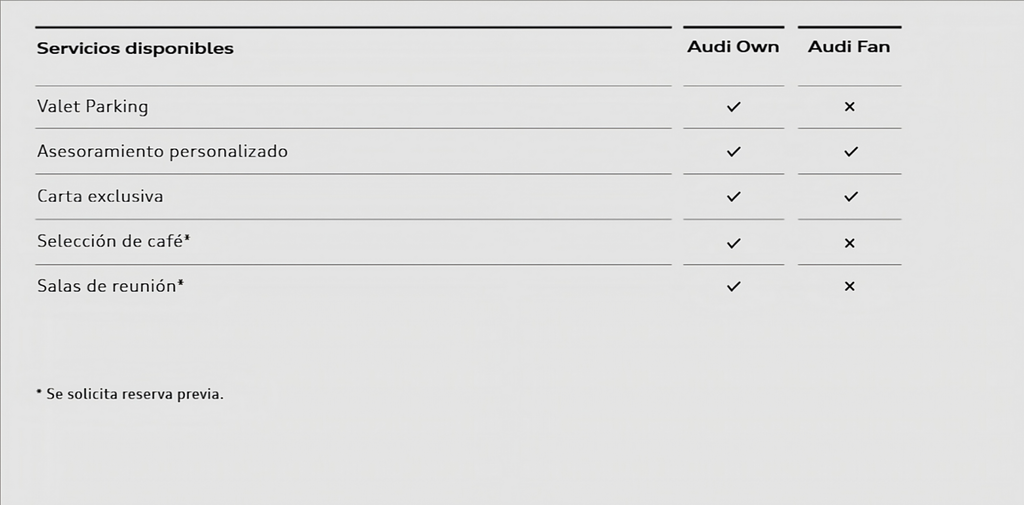
Task: Select the Audi Own column header
Action: pyautogui.click(x=733, y=47)
